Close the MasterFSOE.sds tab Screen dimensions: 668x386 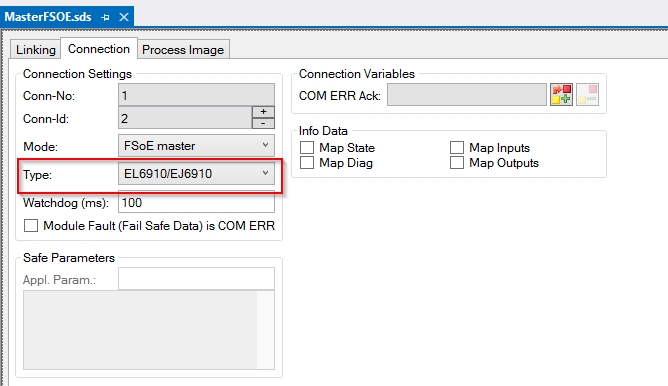(x=124, y=17)
